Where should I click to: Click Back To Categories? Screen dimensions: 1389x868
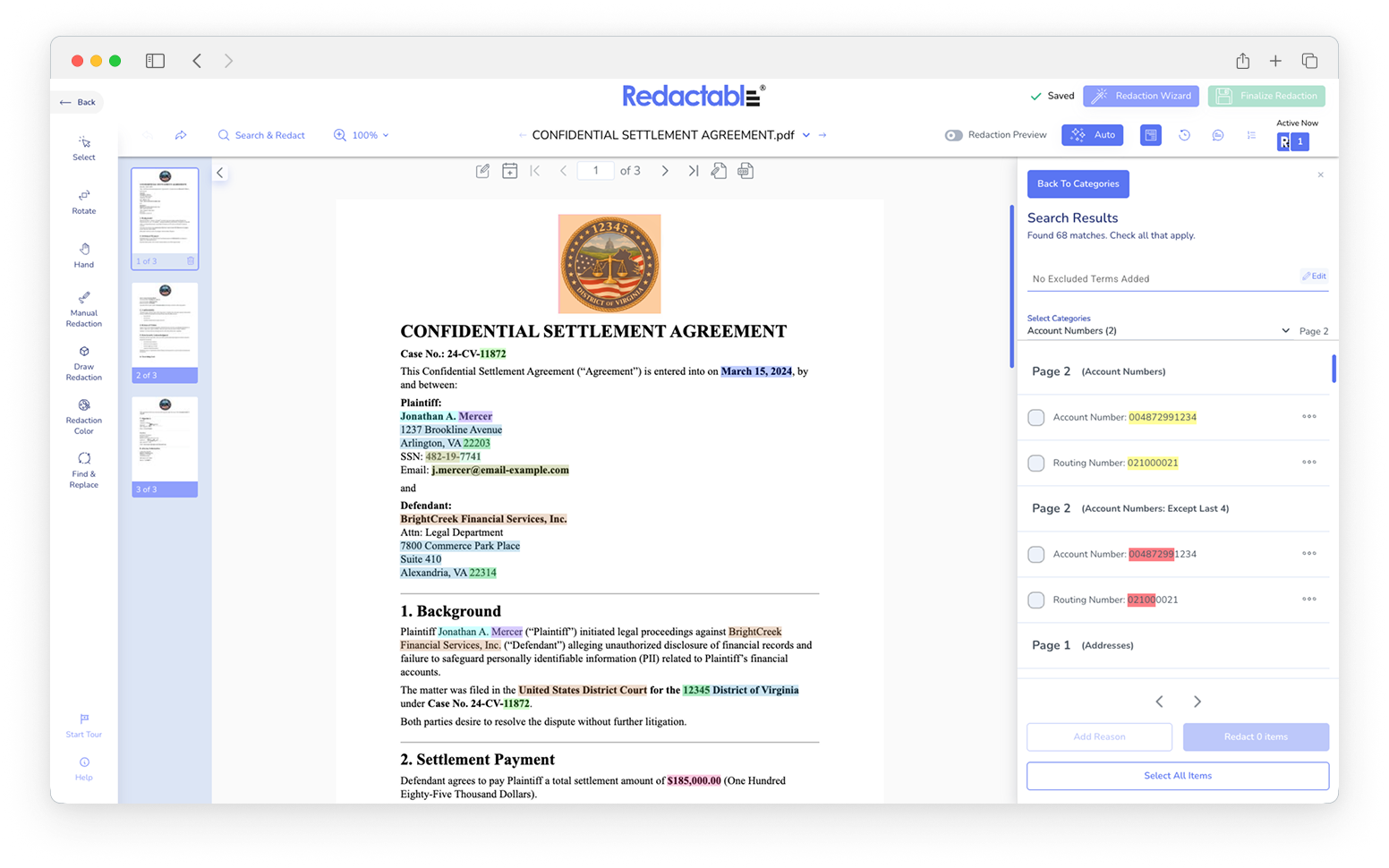pyautogui.click(x=1078, y=183)
